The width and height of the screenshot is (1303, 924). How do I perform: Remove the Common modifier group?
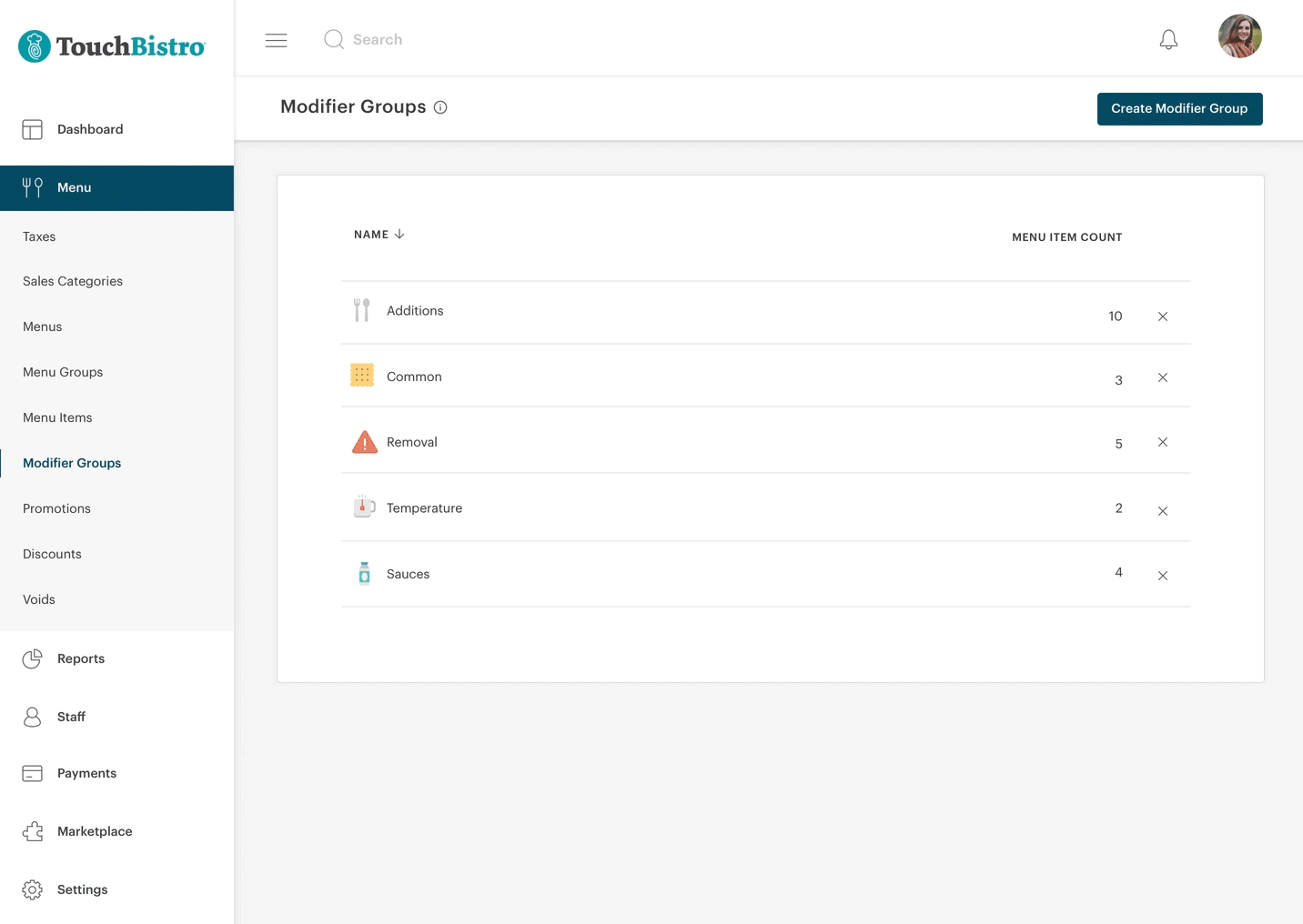pos(1162,377)
